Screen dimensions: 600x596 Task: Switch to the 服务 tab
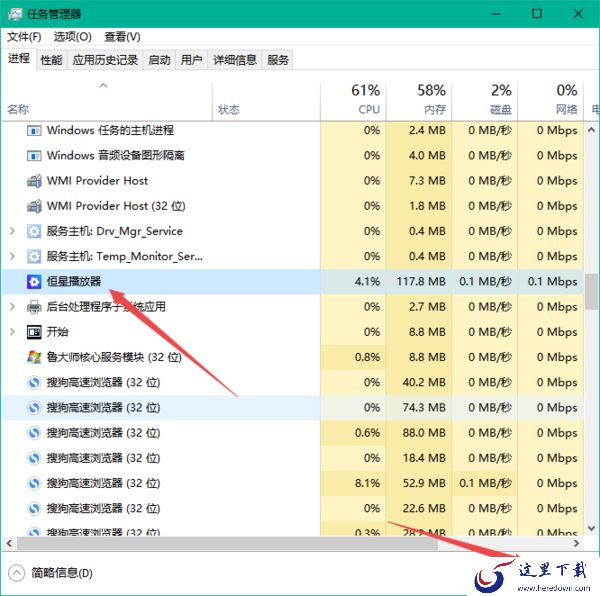click(x=278, y=60)
